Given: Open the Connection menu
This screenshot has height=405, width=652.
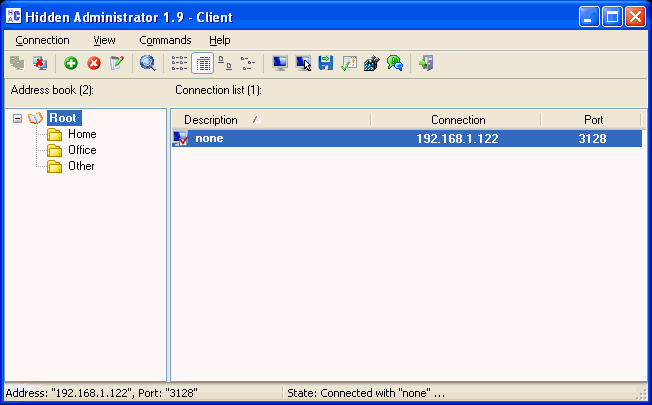Looking at the screenshot, I should pyautogui.click(x=43, y=40).
